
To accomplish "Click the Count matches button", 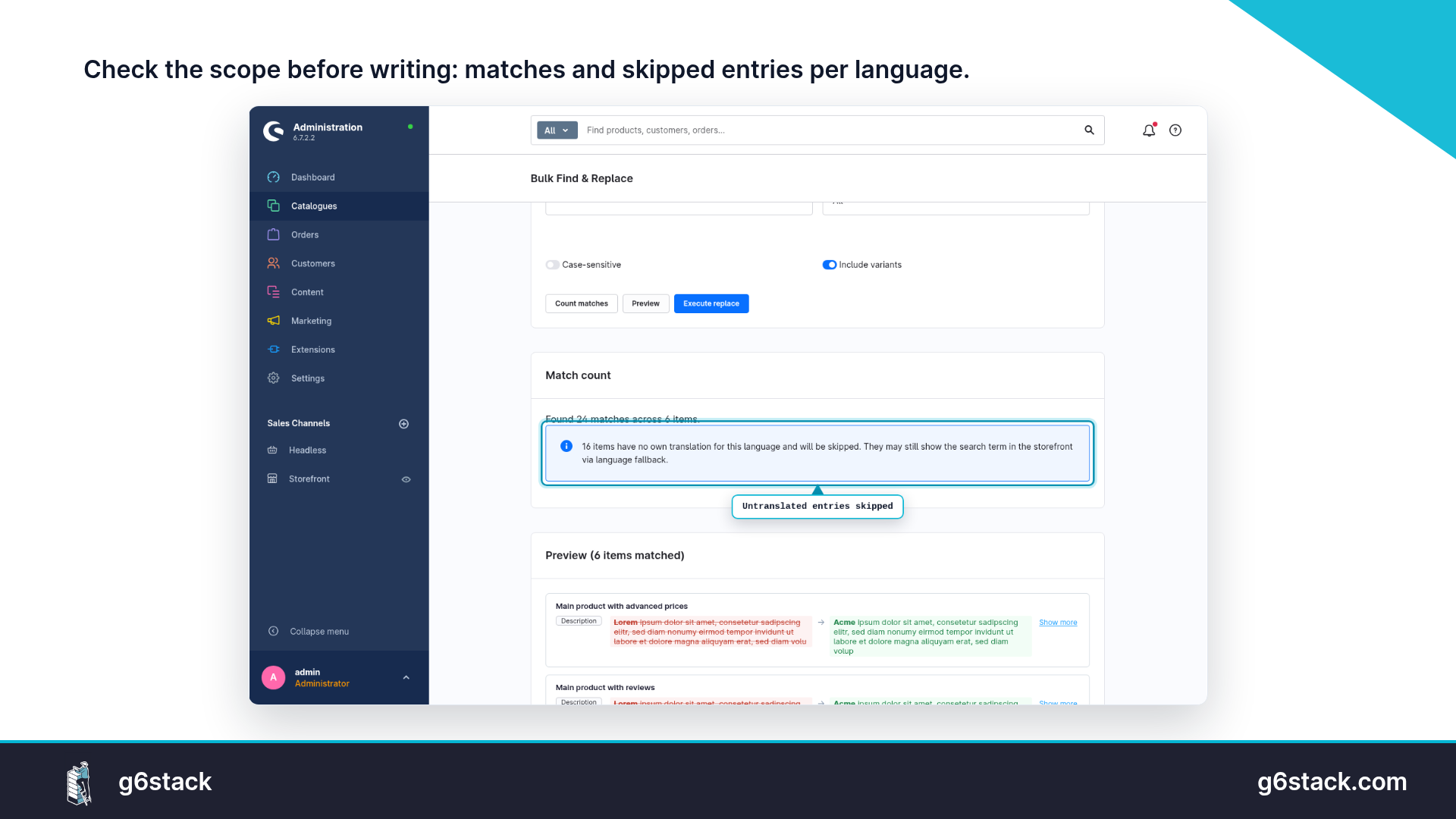I will point(582,303).
